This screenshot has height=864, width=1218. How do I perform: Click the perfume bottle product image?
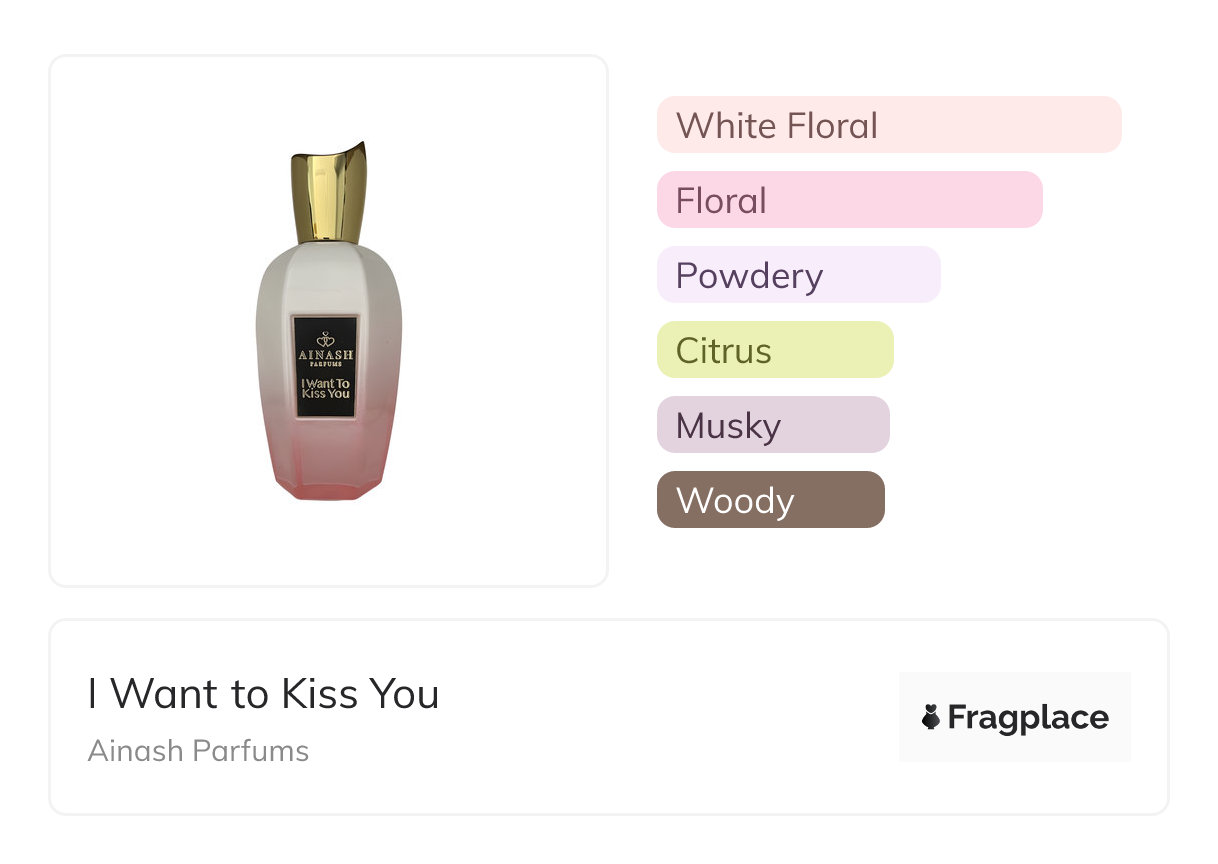click(328, 320)
